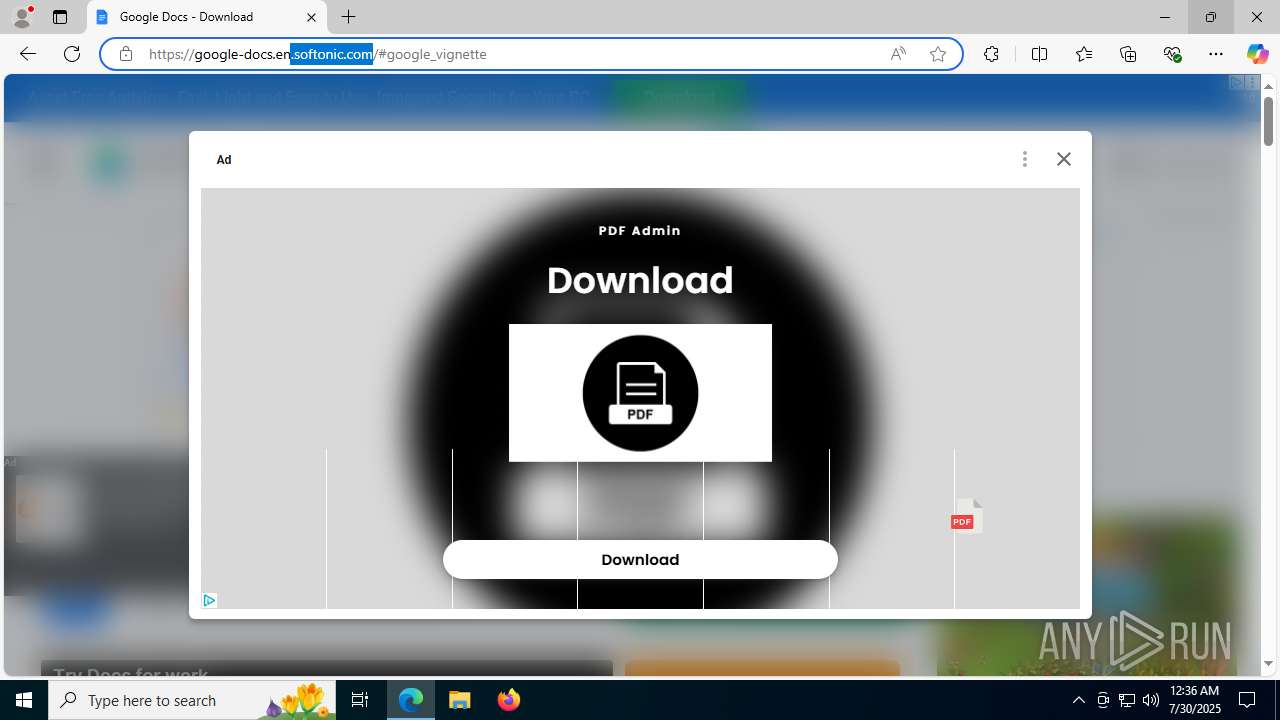Open Edge Settings and more menu
This screenshot has width=1280, height=720.
tap(1216, 54)
